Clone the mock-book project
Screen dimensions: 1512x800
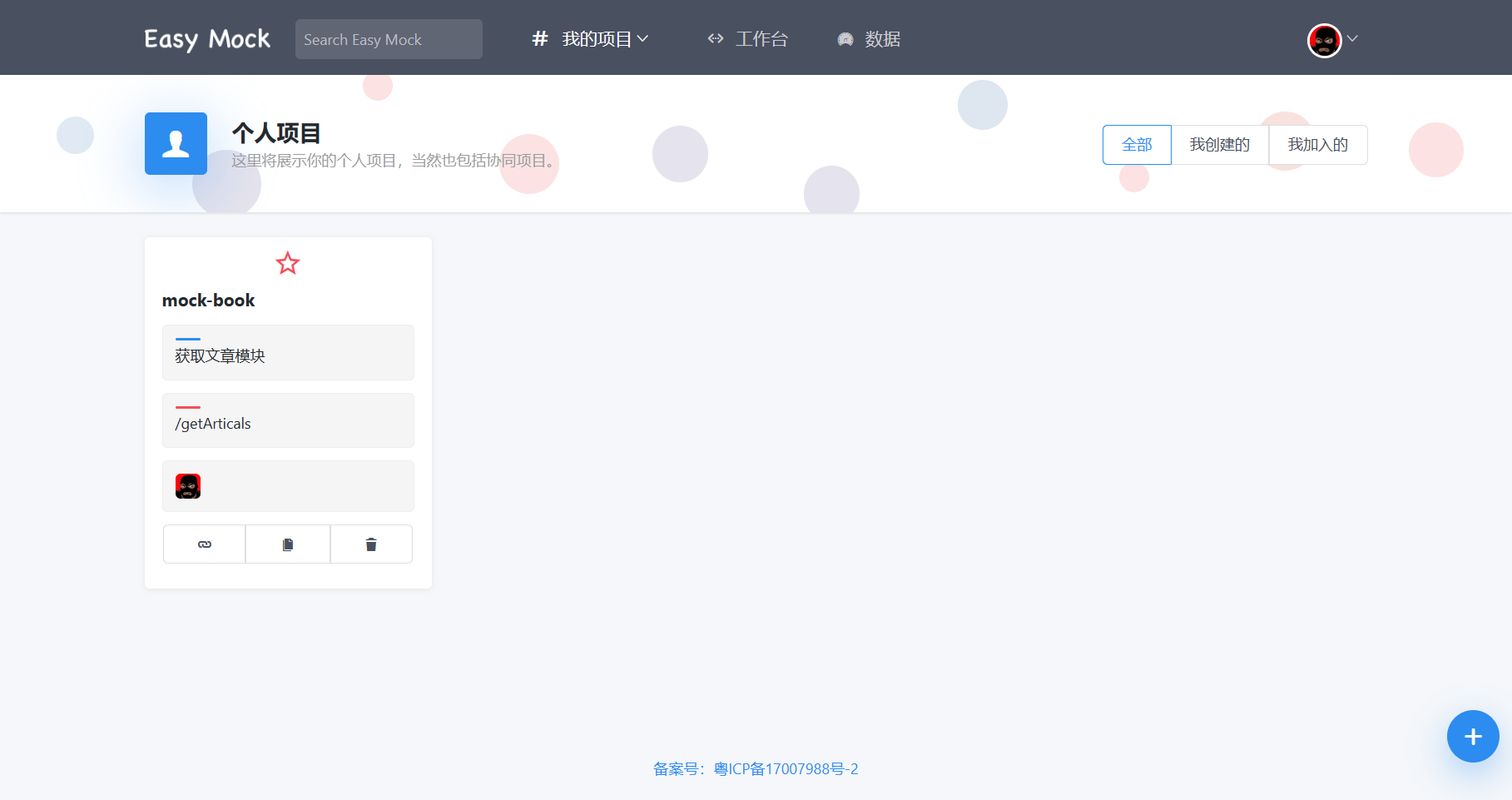click(288, 544)
